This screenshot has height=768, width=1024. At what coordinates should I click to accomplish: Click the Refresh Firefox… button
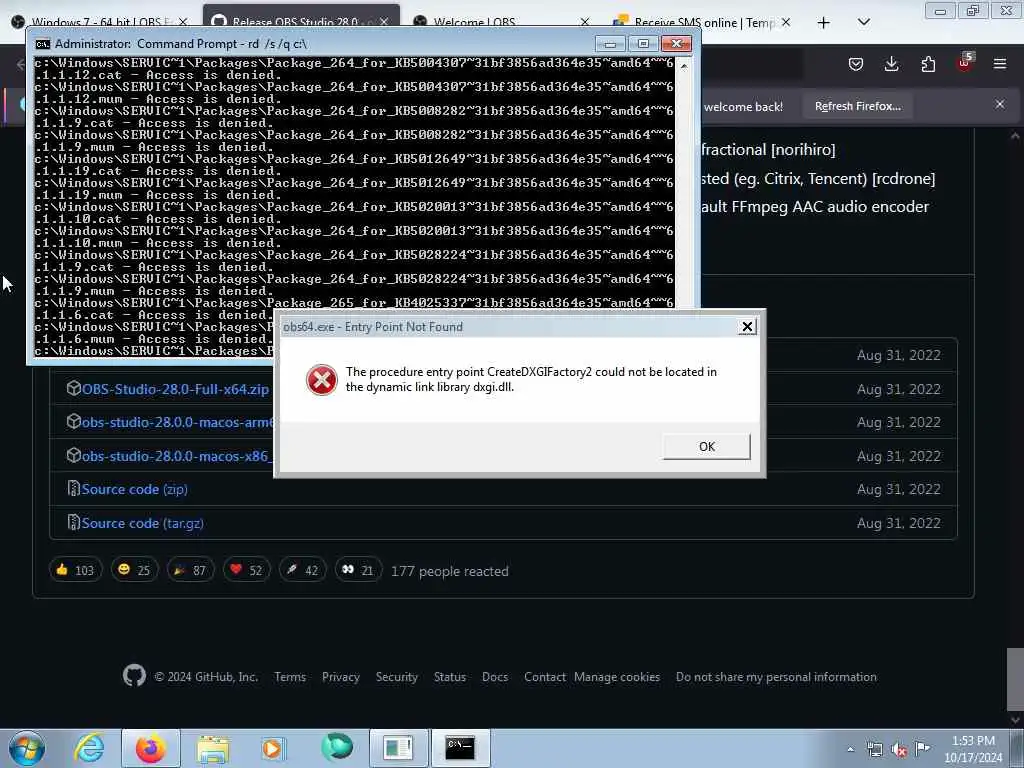coord(857,106)
